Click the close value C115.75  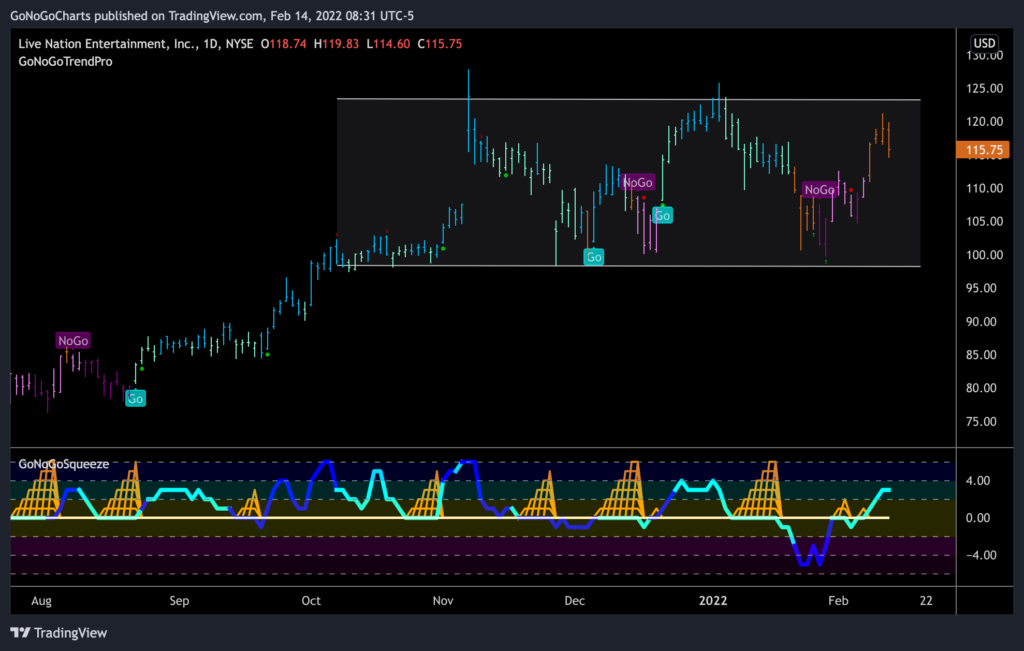tap(440, 44)
